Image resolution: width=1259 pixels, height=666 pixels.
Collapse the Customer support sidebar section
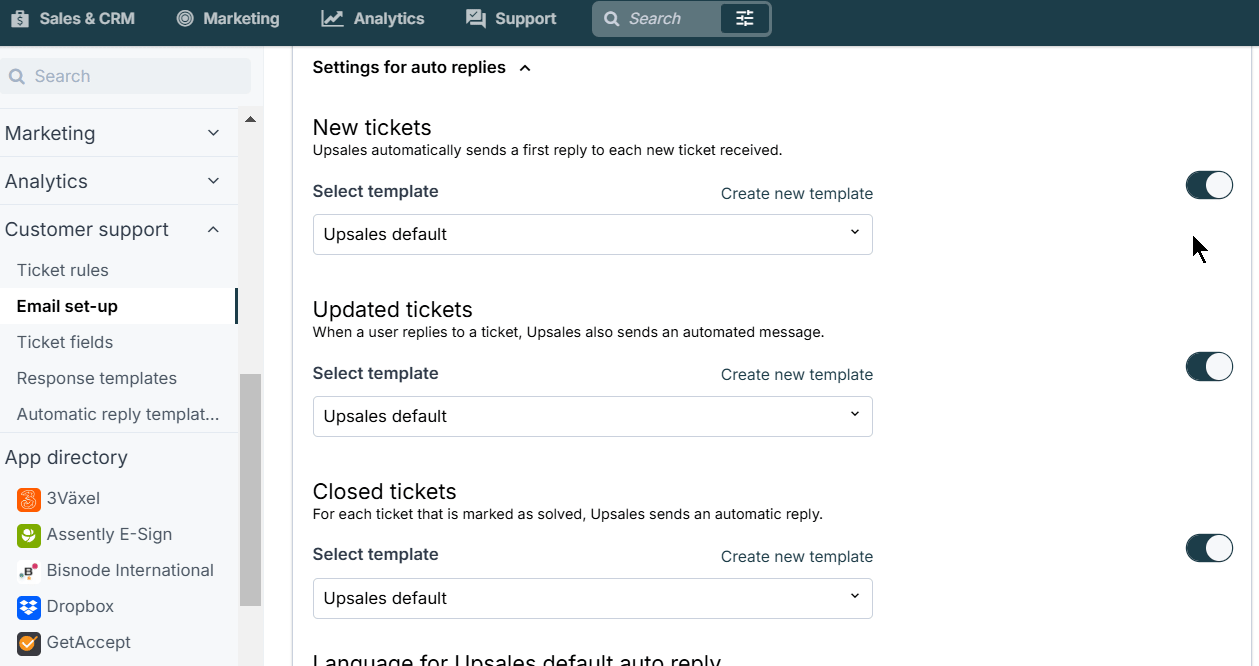(x=213, y=229)
